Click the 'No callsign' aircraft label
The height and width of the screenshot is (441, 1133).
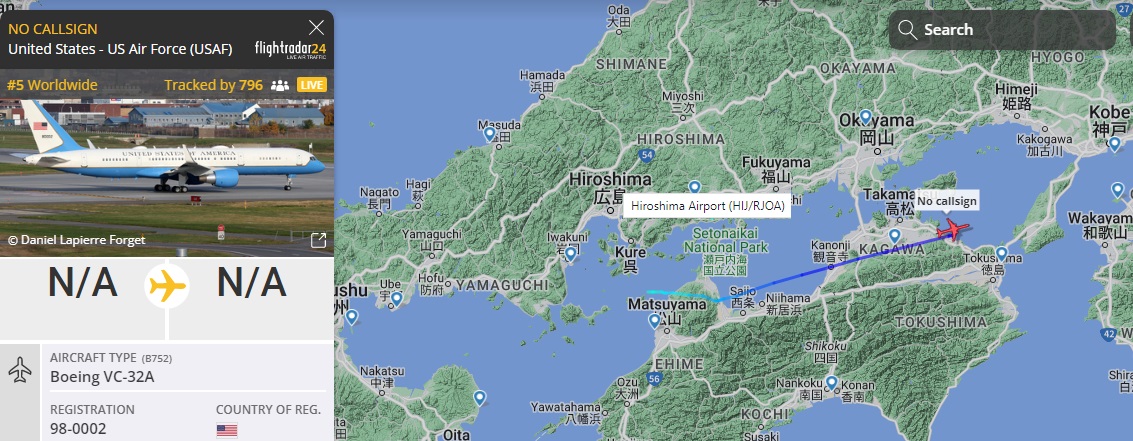click(947, 202)
